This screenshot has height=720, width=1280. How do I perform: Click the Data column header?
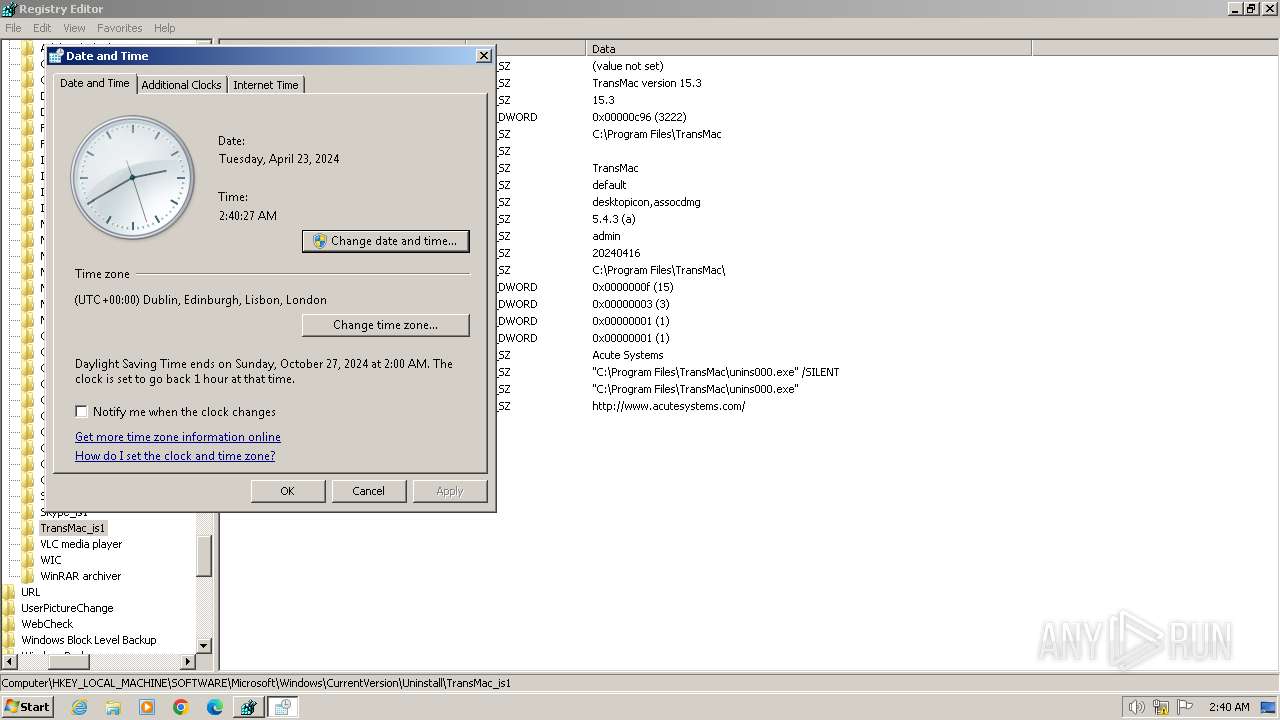coord(808,49)
